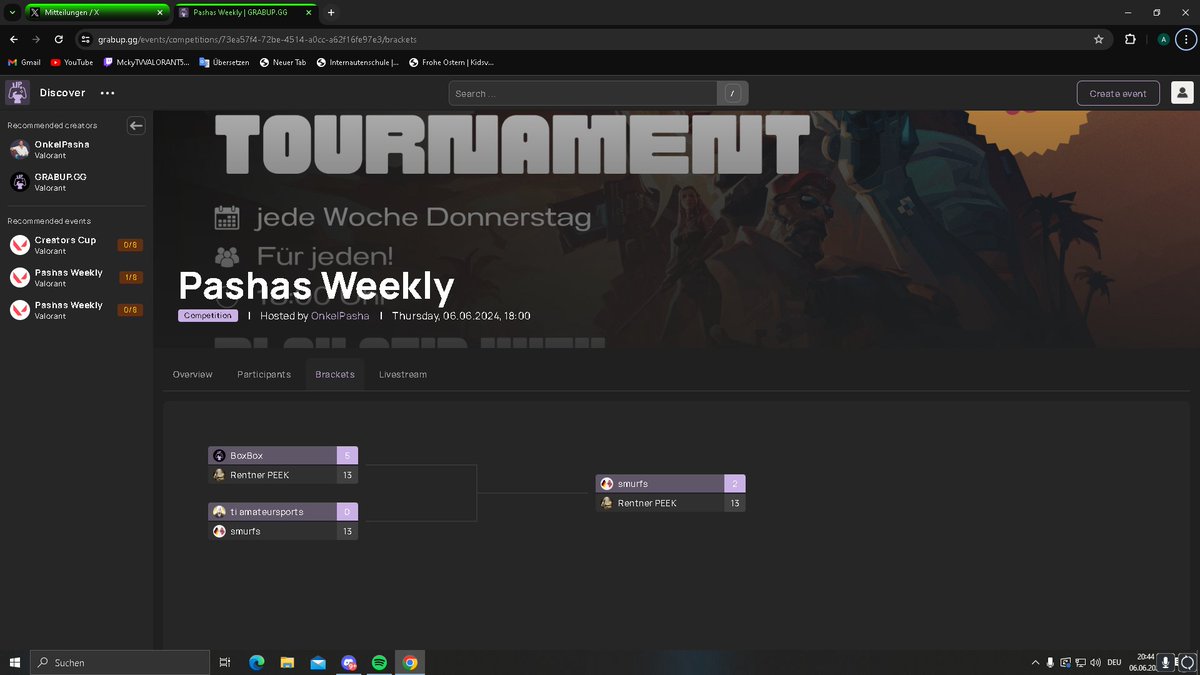Reload the page
Image resolution: width=1200 pixels, height=675 pixels.
59,39
